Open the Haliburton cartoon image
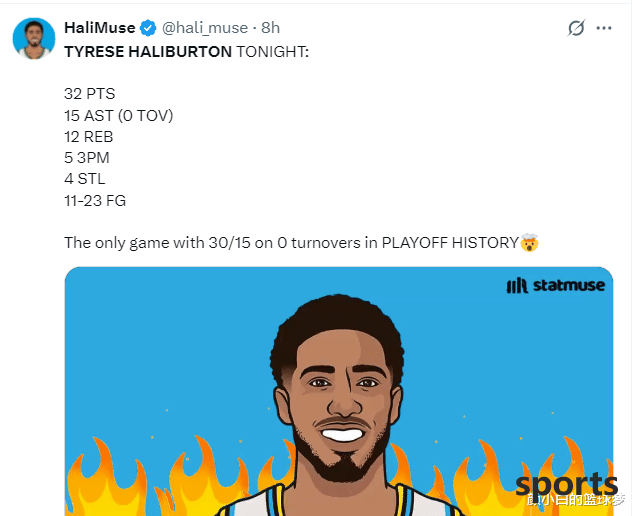The width and height of the screenshot is (633, 516). click(x=339, y=391)
